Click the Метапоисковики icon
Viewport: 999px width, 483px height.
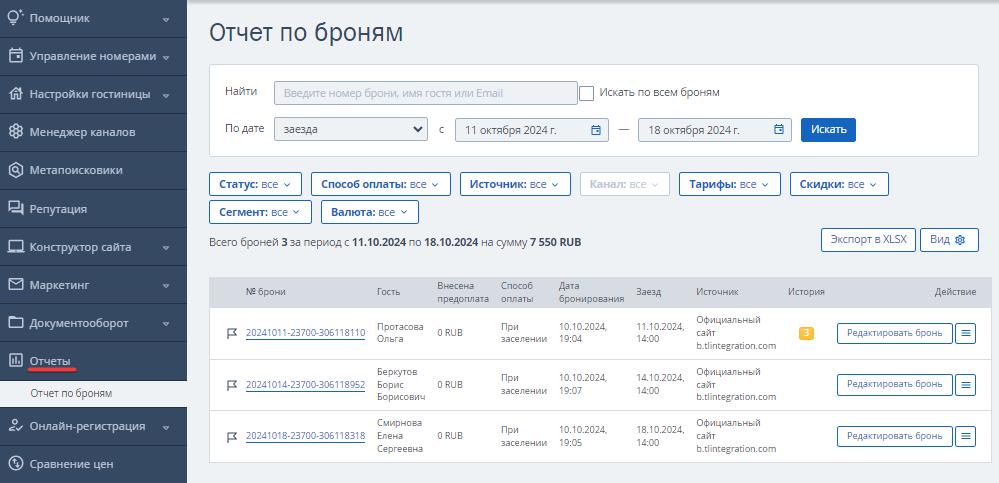[x=15, y=170]
